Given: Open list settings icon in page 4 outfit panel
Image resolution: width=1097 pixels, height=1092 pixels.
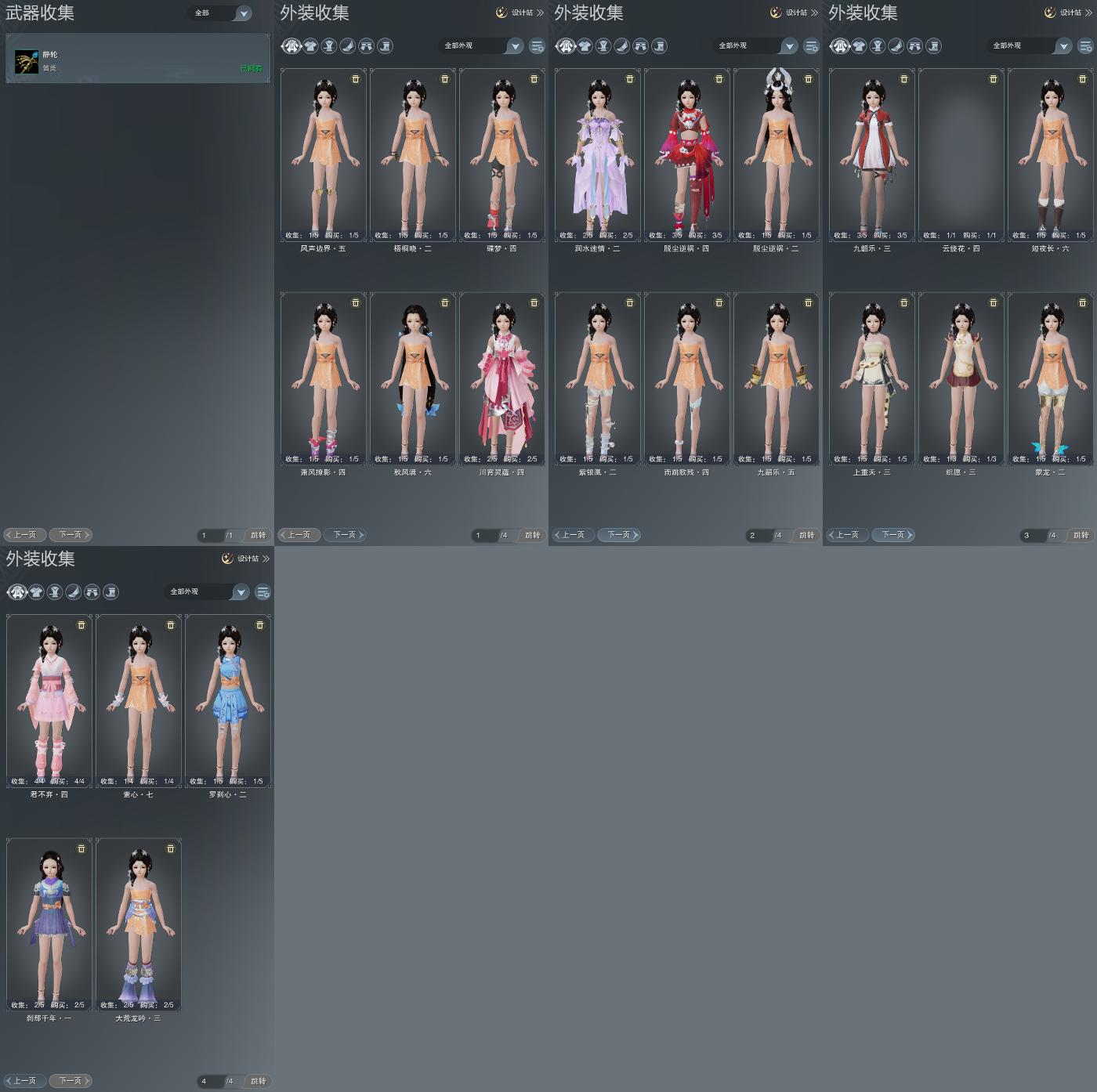Looking at the screenshot, I should pyautogui.click(x=263, y=592).
